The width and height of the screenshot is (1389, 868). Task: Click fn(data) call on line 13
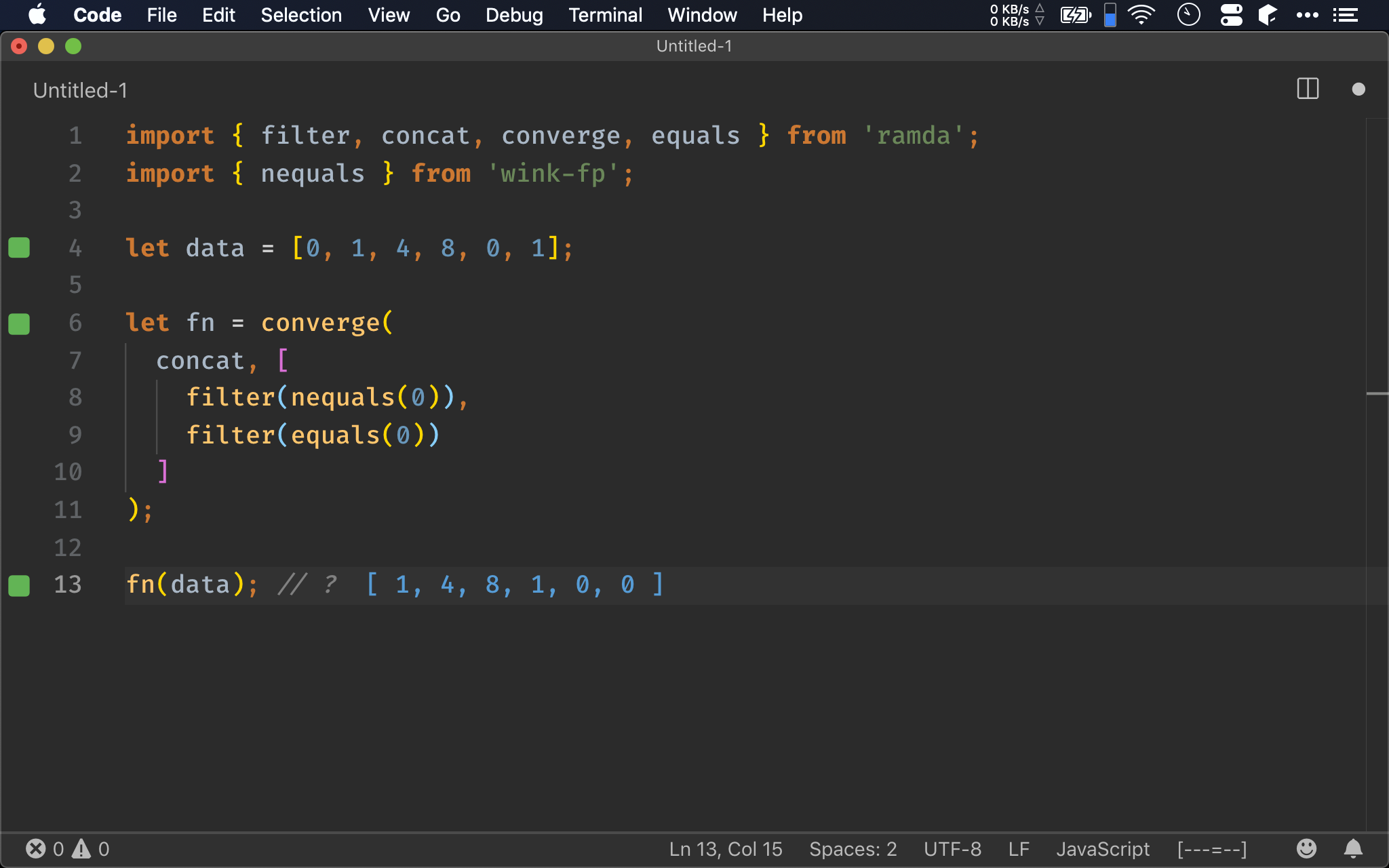tap(185, 585)
